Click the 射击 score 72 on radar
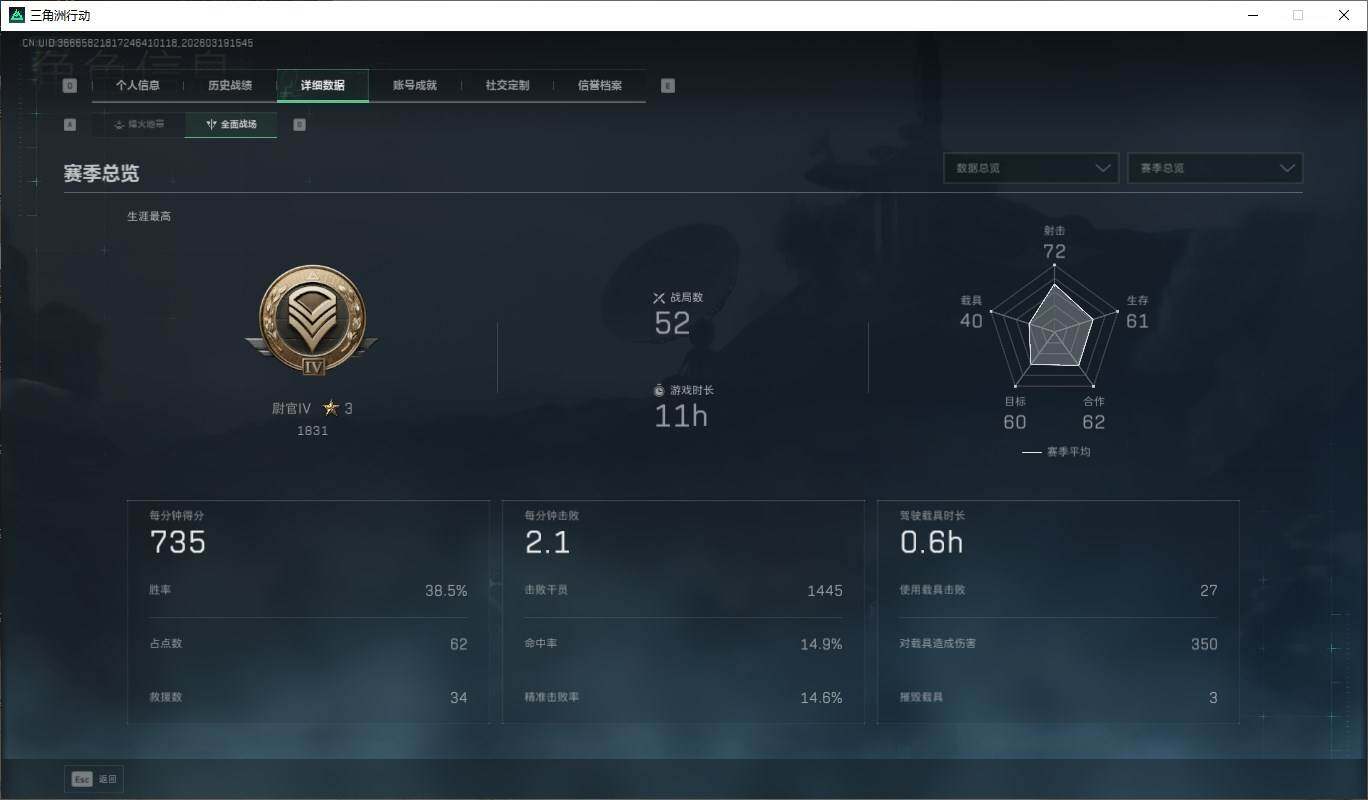1368x800 pixels. (x=1054, y=252)
